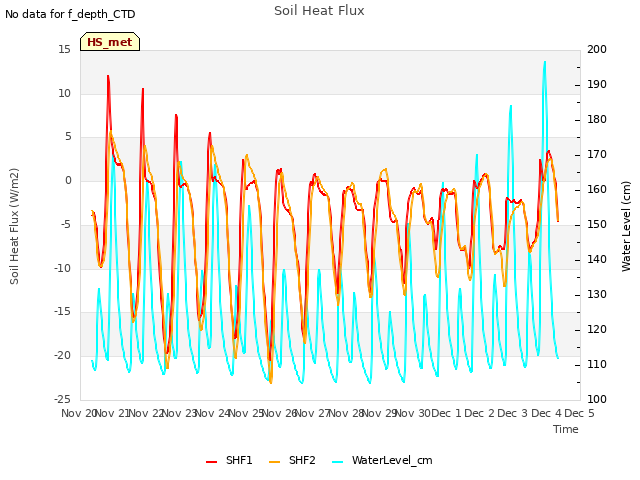640x480 pixels.
Task: Toggle the SHF1 legend entry
Action: click(x=229, y=460)
